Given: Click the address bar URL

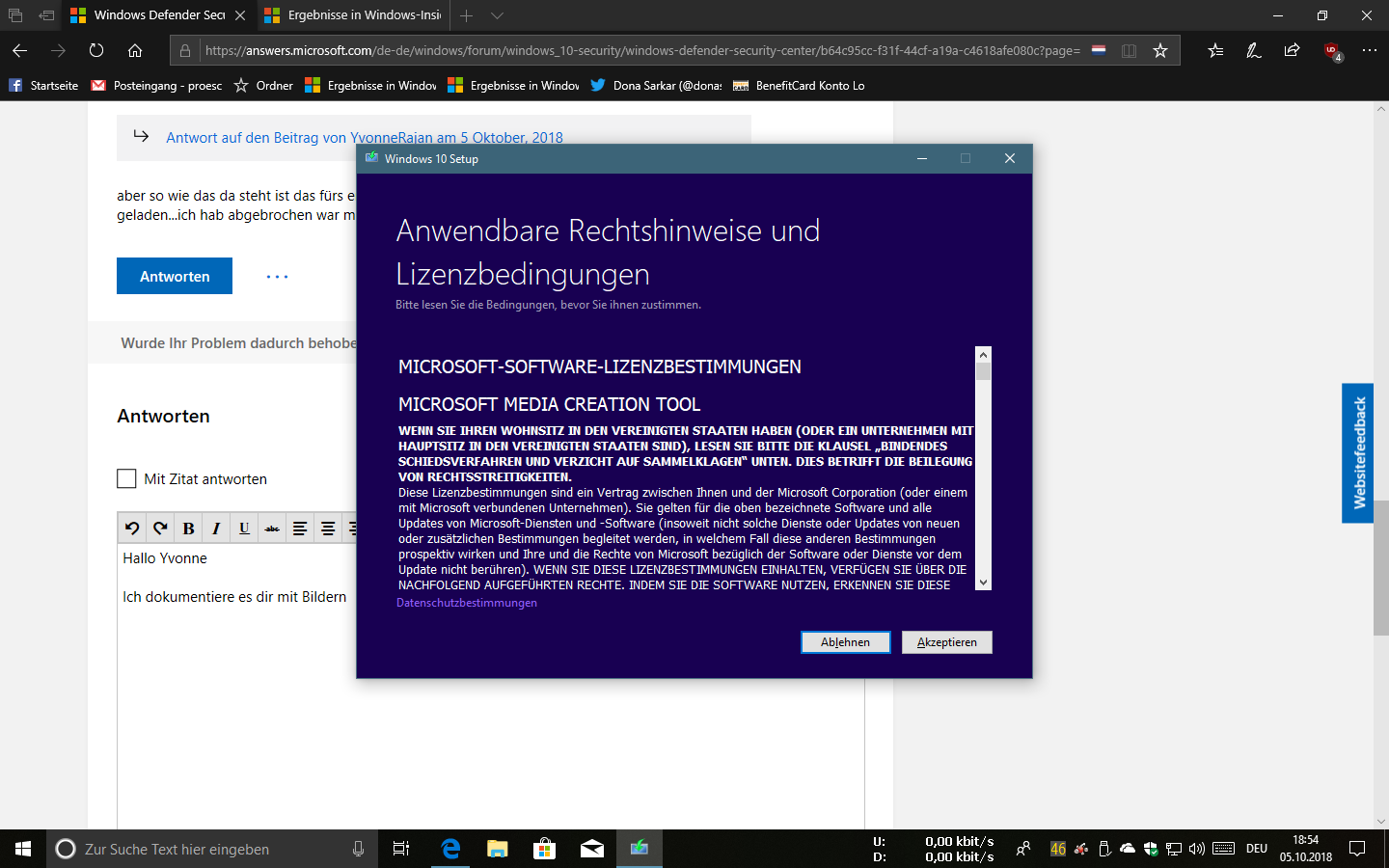Looking at the screenshot, I should 642,50.
